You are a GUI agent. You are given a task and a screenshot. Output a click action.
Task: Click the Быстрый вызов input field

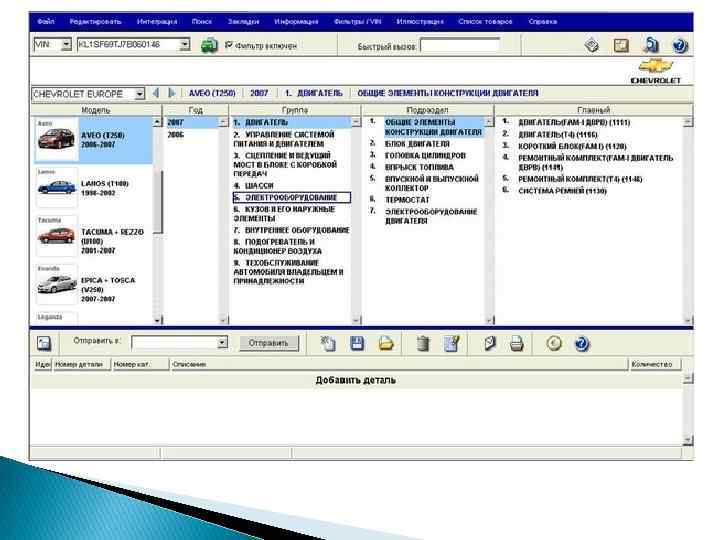[460, 46]
